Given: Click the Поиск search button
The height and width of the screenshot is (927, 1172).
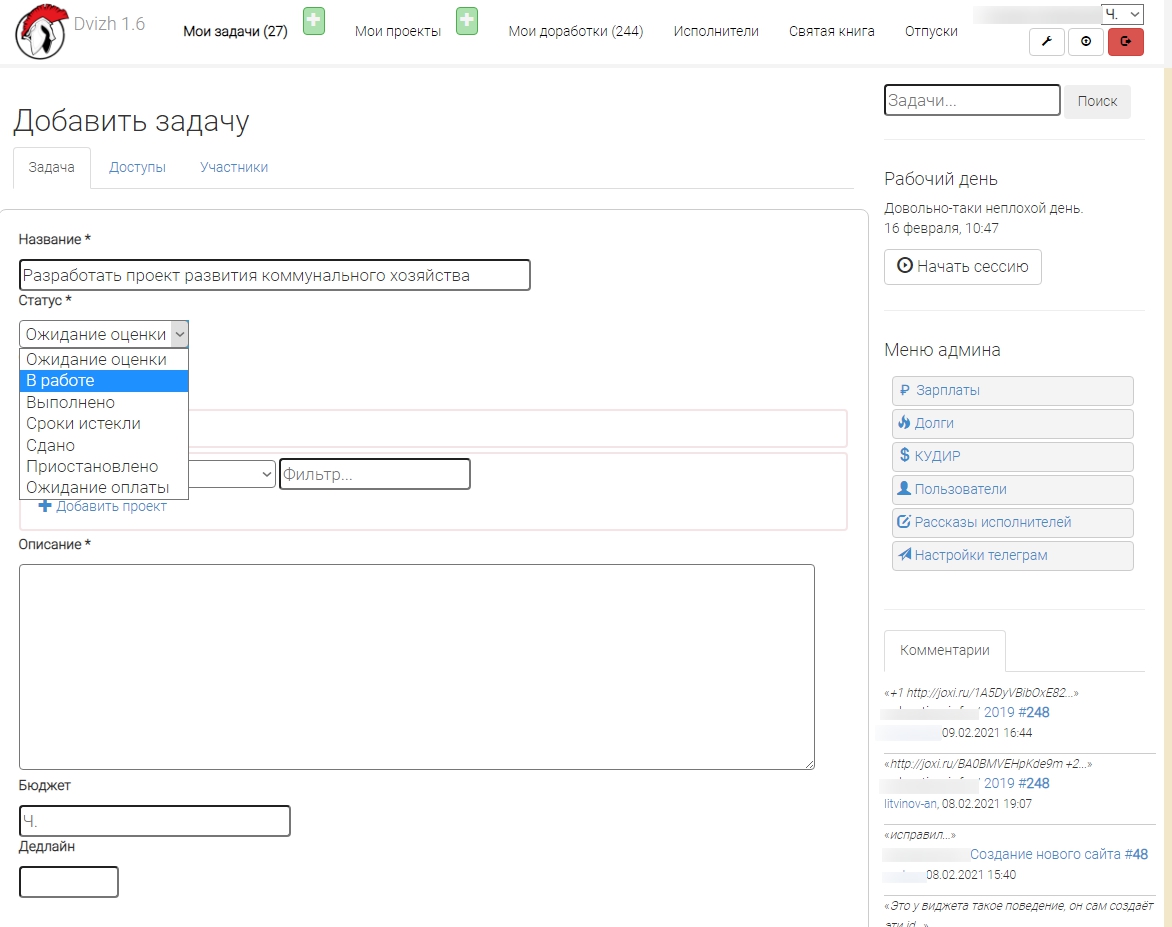Looking at the screenshot, I should (x=1097, y=101).
